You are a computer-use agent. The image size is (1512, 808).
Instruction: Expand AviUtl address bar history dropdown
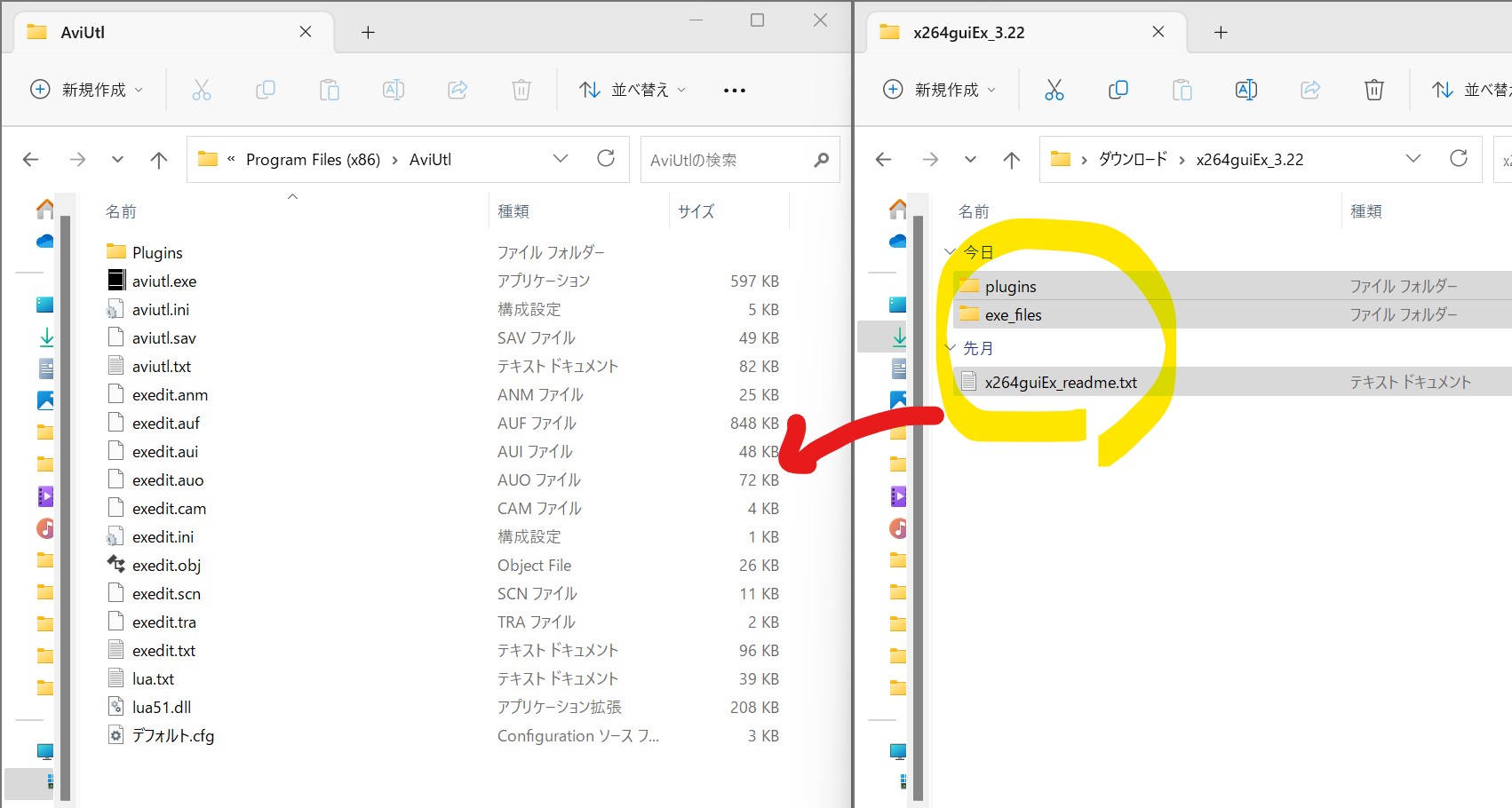click(561, 159)
